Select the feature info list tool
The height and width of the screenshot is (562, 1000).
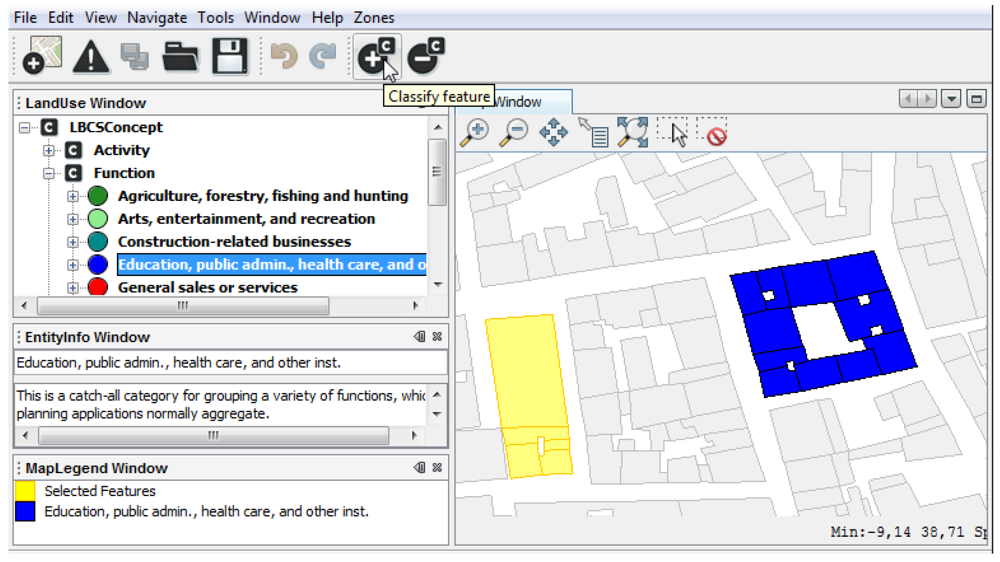[x=593, y=133]
